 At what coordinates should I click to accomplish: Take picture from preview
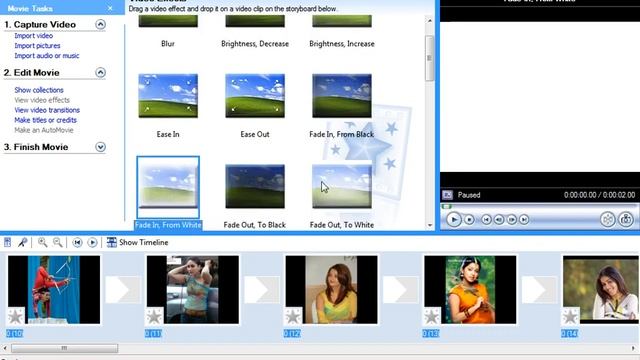coord(626,220)
